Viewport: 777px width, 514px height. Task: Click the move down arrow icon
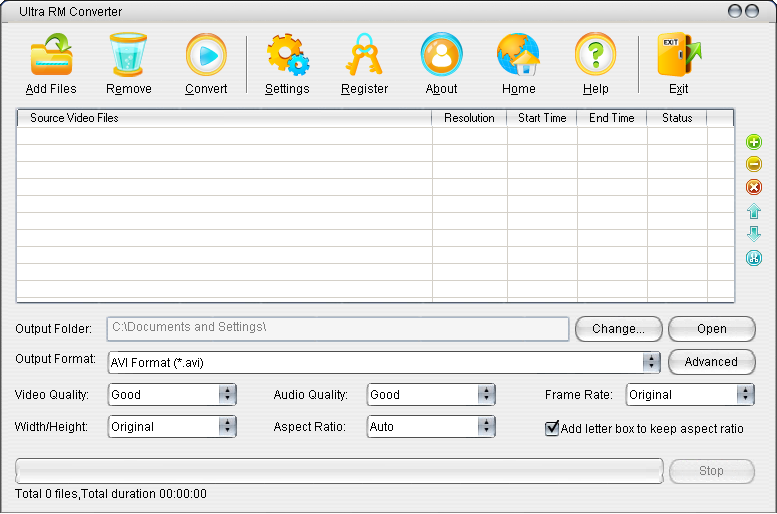tap(754, 234)
